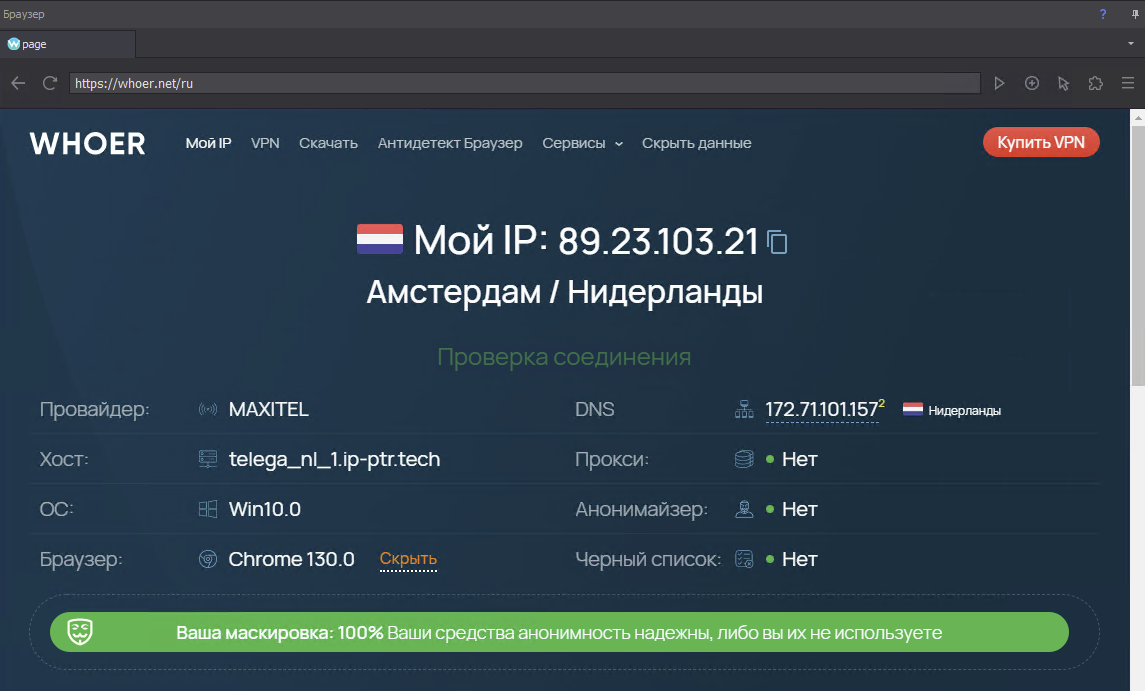This screenshot has height=691, width=1145.
Task: Click the DNS network icon
Action: (744, 409)
